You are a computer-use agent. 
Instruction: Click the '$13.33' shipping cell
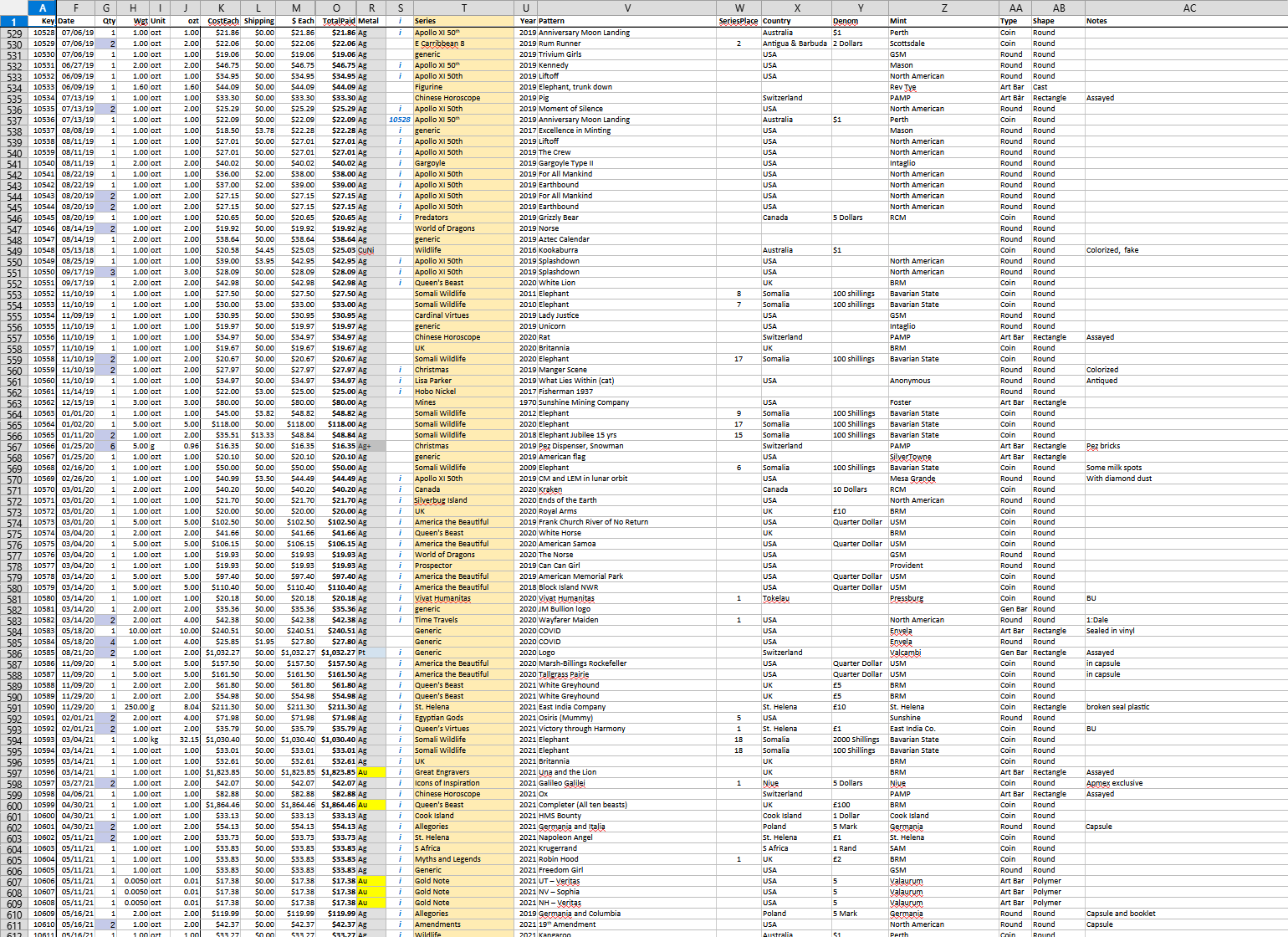[x=260, y=435]
